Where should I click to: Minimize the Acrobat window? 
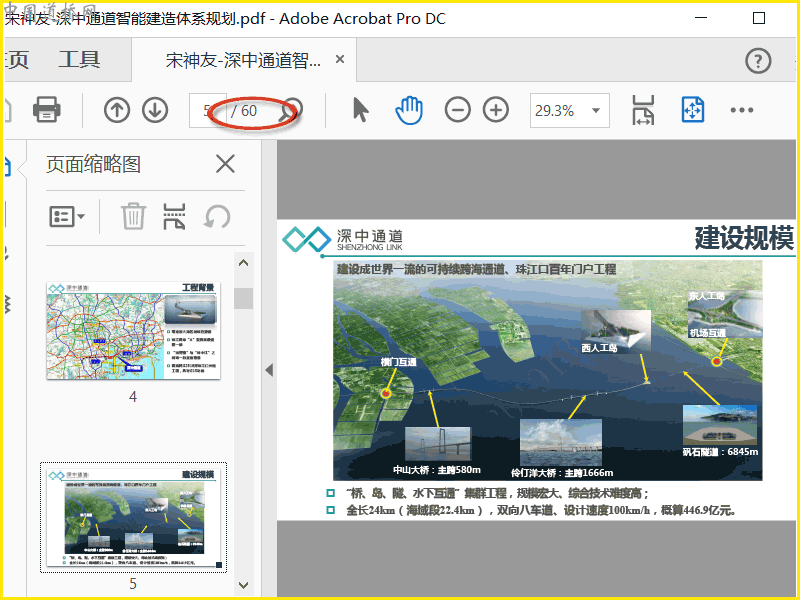[x=701, y=18]
